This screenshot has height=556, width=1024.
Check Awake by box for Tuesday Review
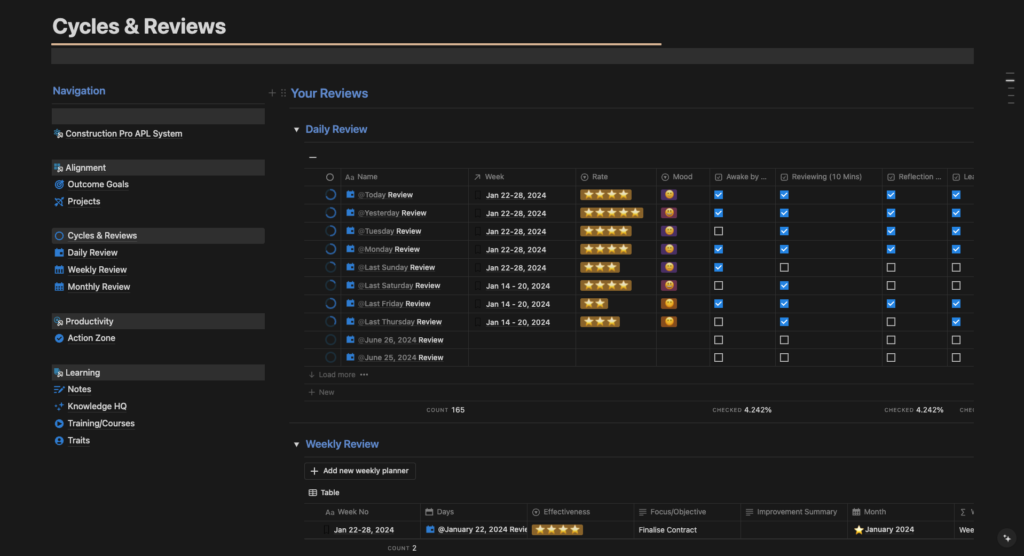tap(718, 231)
